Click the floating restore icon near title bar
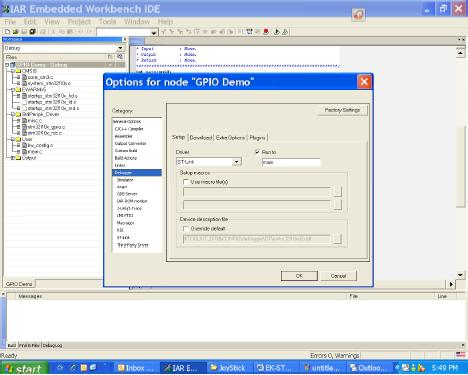Viewport: 468px width, 375px height. click(x=358, y=14)
